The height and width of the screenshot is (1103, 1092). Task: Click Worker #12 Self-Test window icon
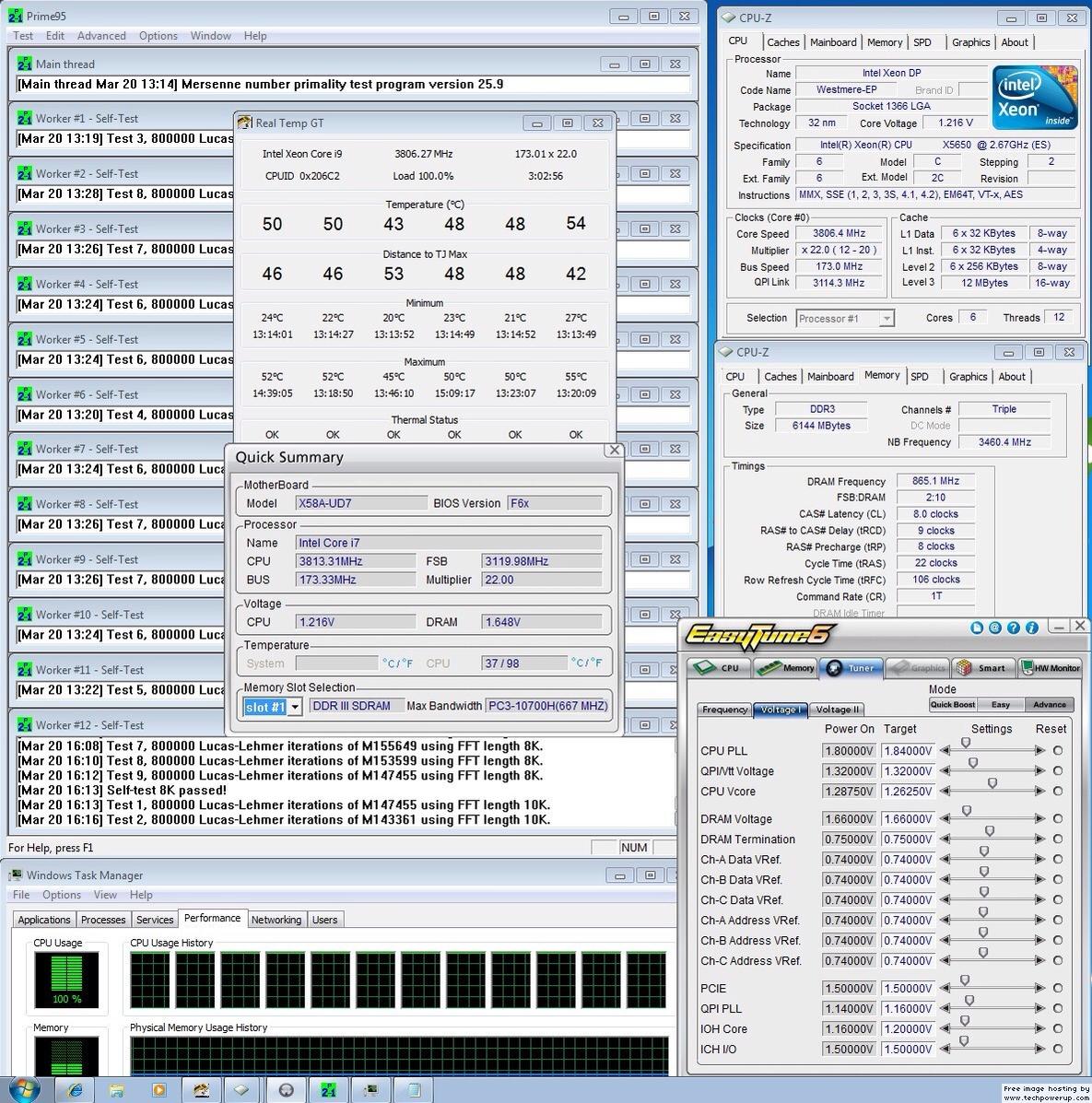tap(25, 724)
